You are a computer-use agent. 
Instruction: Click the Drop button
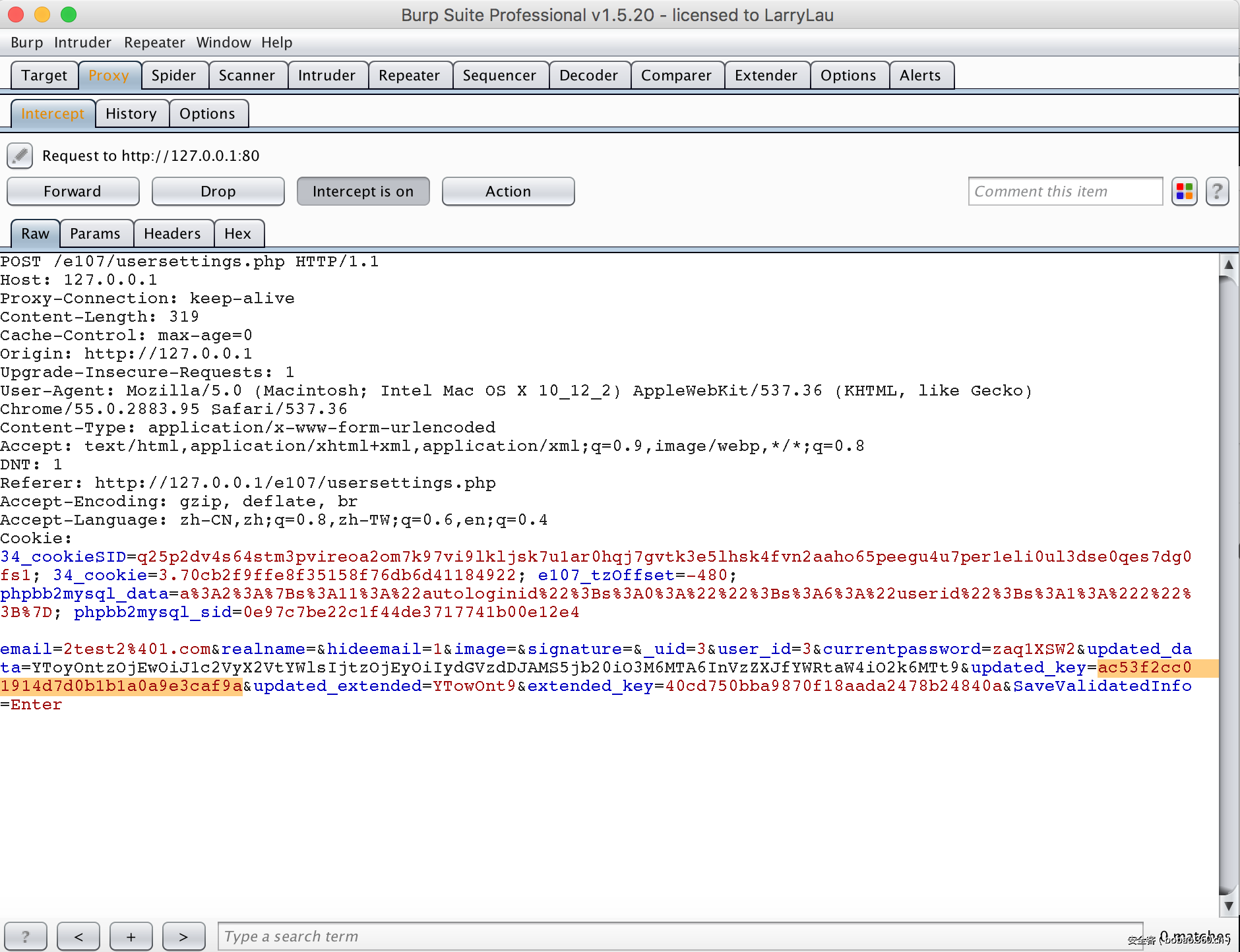click(x=218, y=191)
